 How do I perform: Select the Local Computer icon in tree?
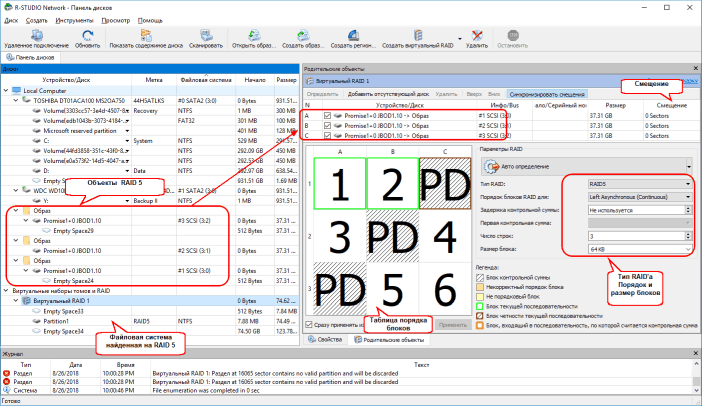click(x=17, y=90)
